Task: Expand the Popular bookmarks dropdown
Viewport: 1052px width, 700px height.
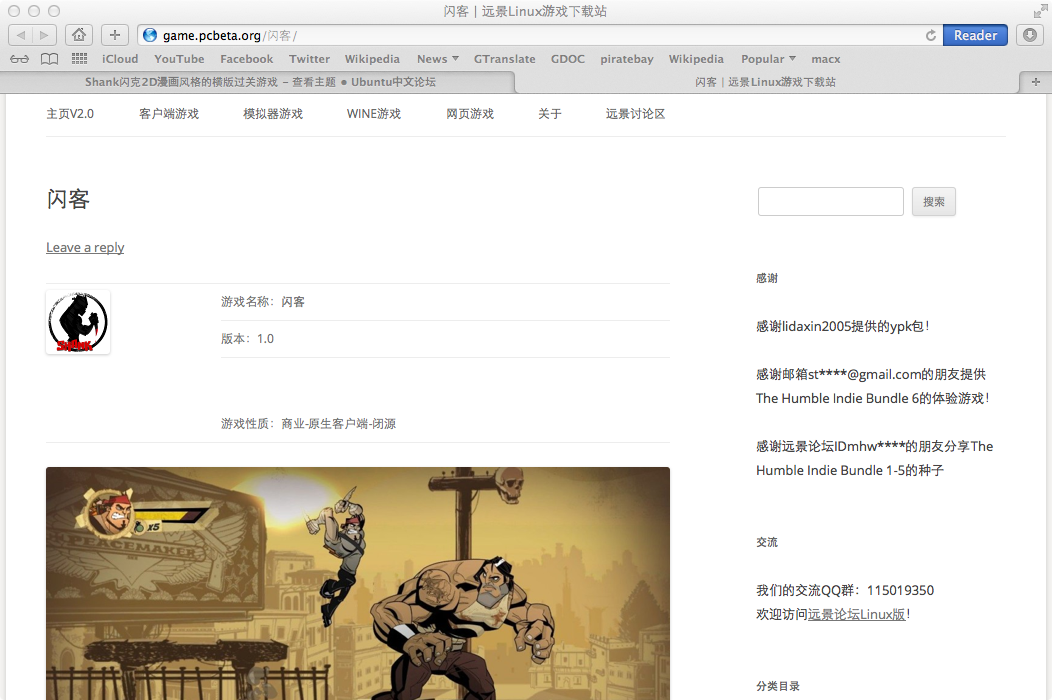Action: tap(768, 59)
